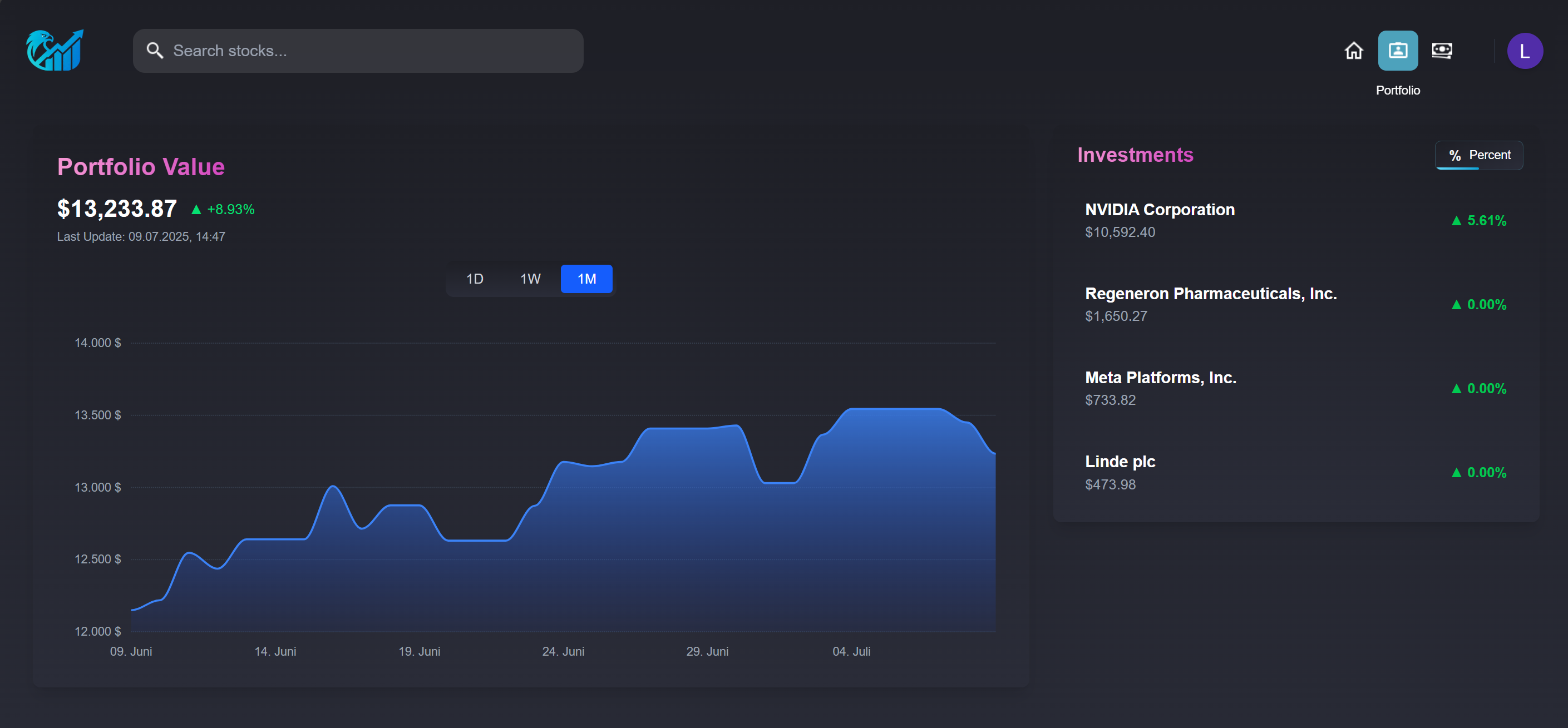The width and height of the screenshot is (1568, 728).
Task: Toggle the Percent display switch
Action: pos(1478,155)
